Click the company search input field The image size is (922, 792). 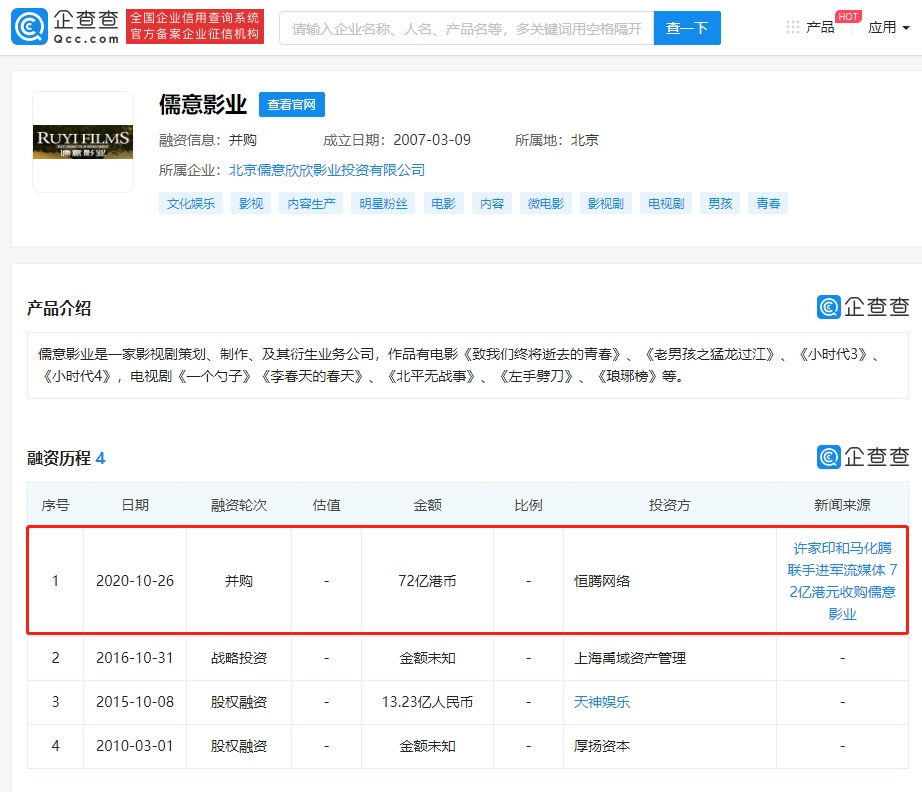point(466,28)
